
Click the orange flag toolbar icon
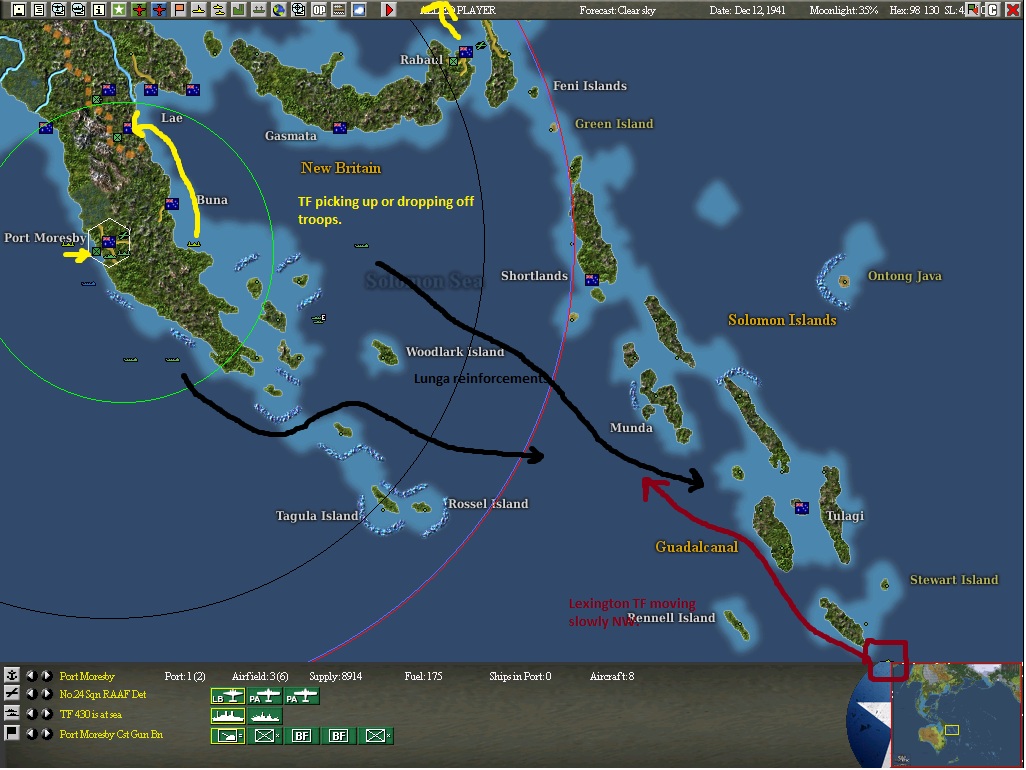179,10
